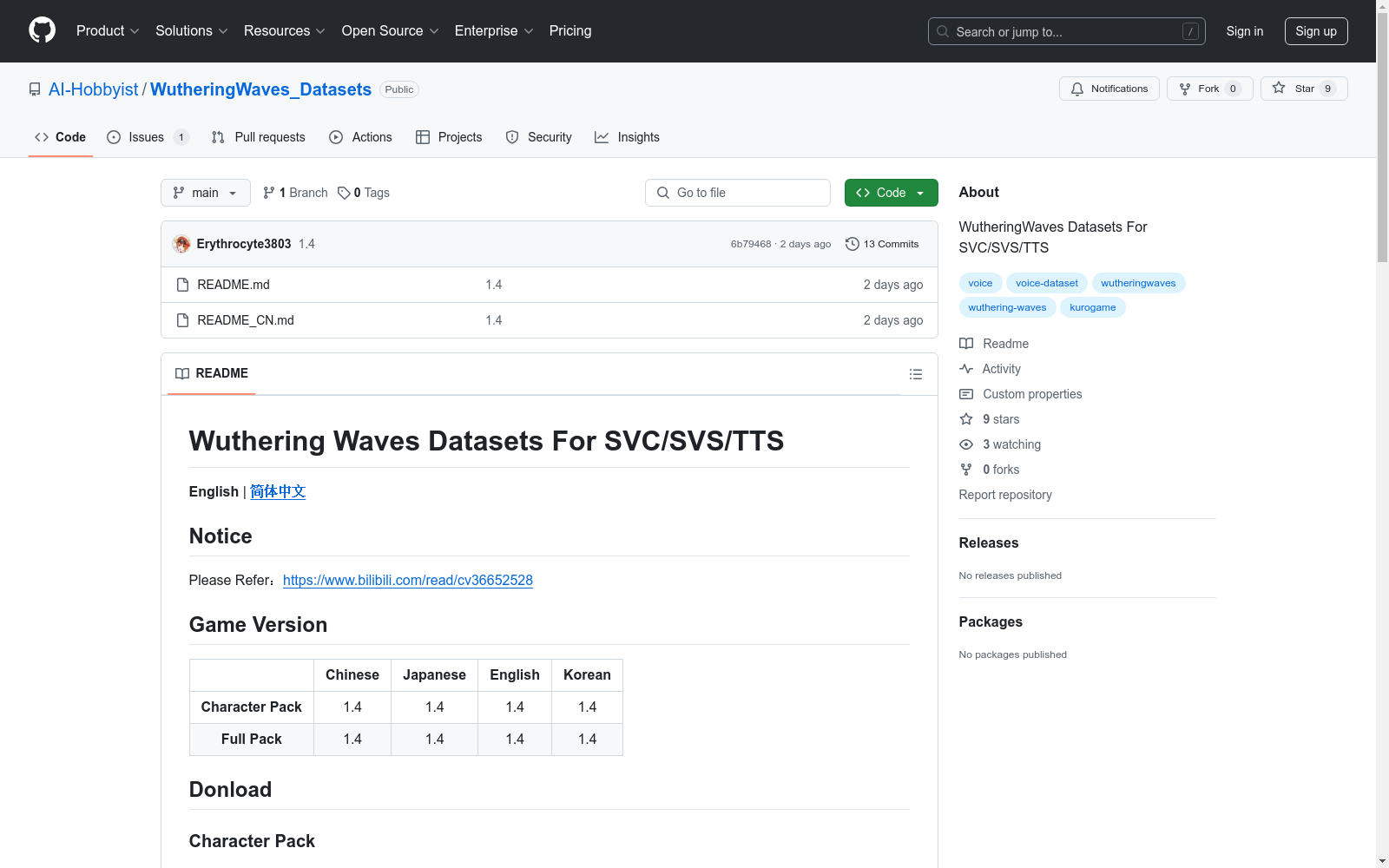Click the repository icon beside AI-Hobbyist

35,89
